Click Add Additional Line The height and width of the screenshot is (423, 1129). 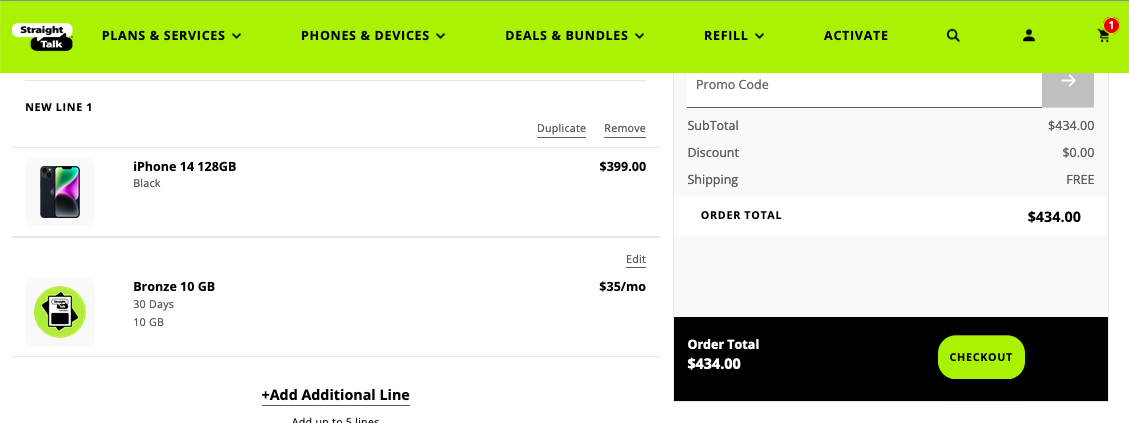[x=336, y=395]
